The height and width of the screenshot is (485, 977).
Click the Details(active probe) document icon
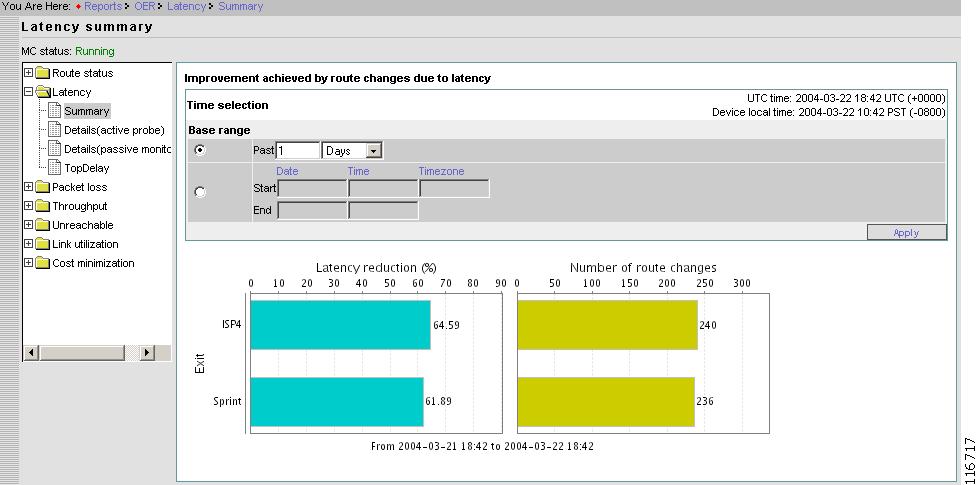click(55, 130)
